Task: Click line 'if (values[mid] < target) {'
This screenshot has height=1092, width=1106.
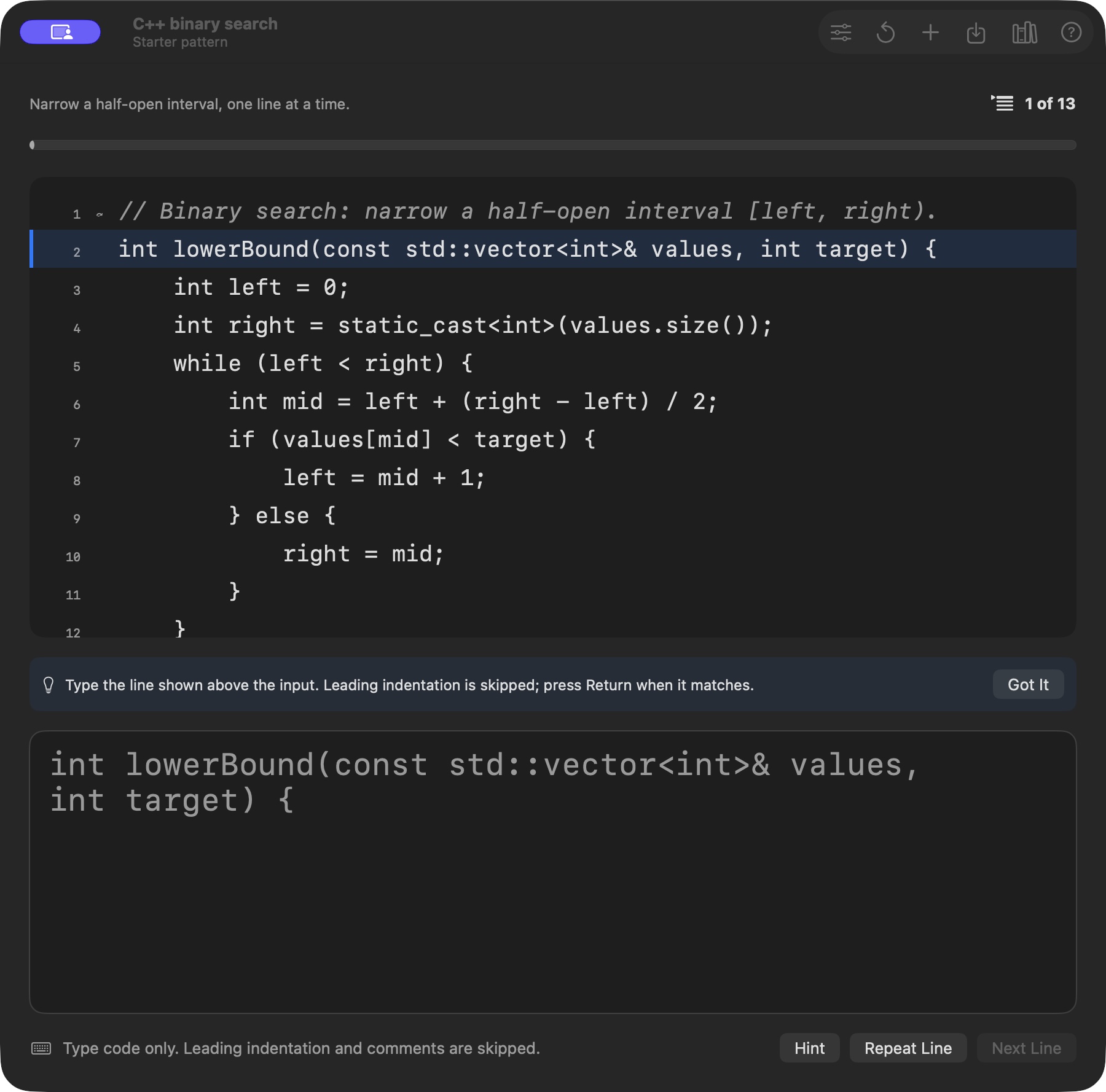Action: 412,440
